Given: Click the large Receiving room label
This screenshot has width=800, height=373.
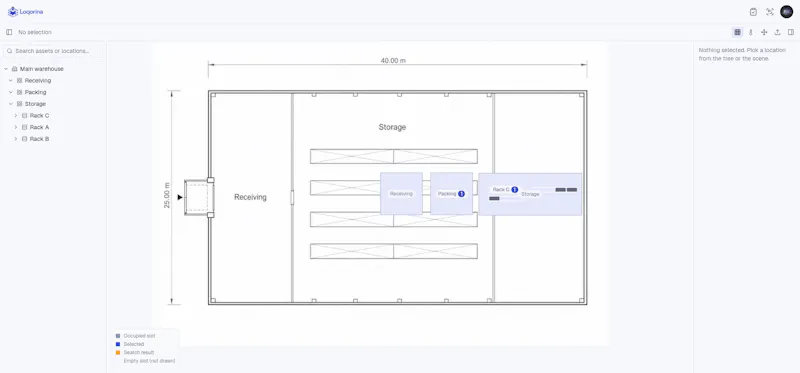Looking at the screenshot, I should click(x=250, y=197).
